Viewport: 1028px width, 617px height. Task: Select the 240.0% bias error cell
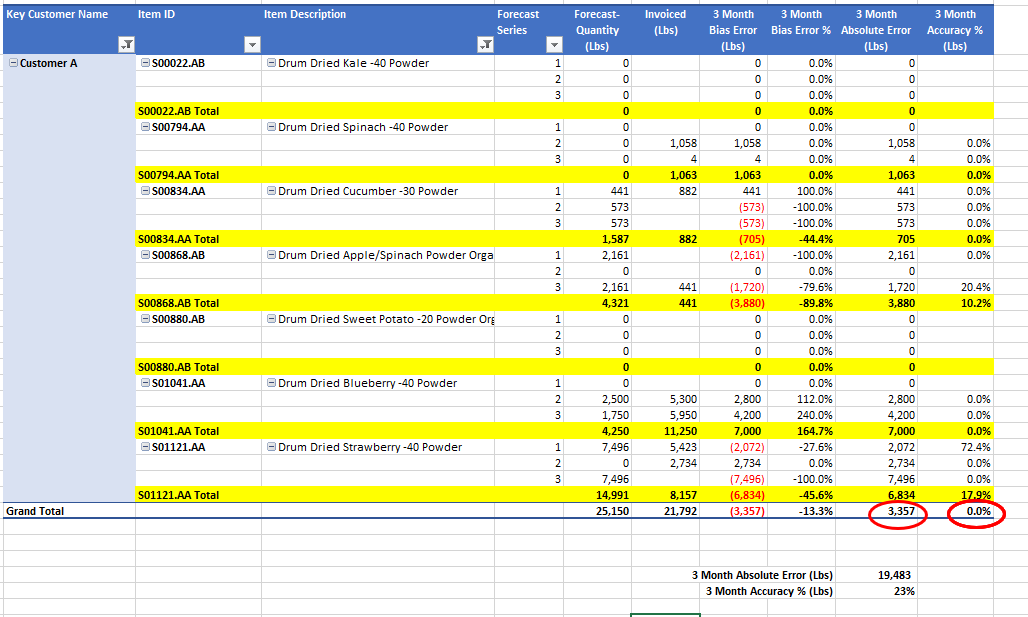pyautogui.click(x=815, y=415)
